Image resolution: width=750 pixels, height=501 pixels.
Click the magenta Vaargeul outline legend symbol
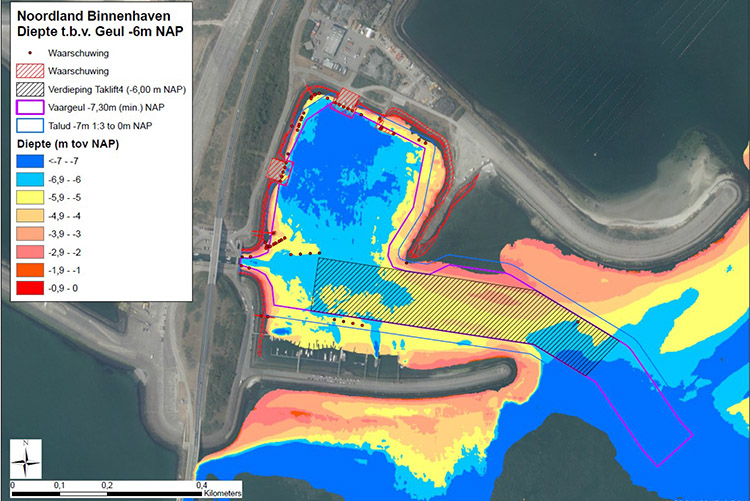coord(30,107)
